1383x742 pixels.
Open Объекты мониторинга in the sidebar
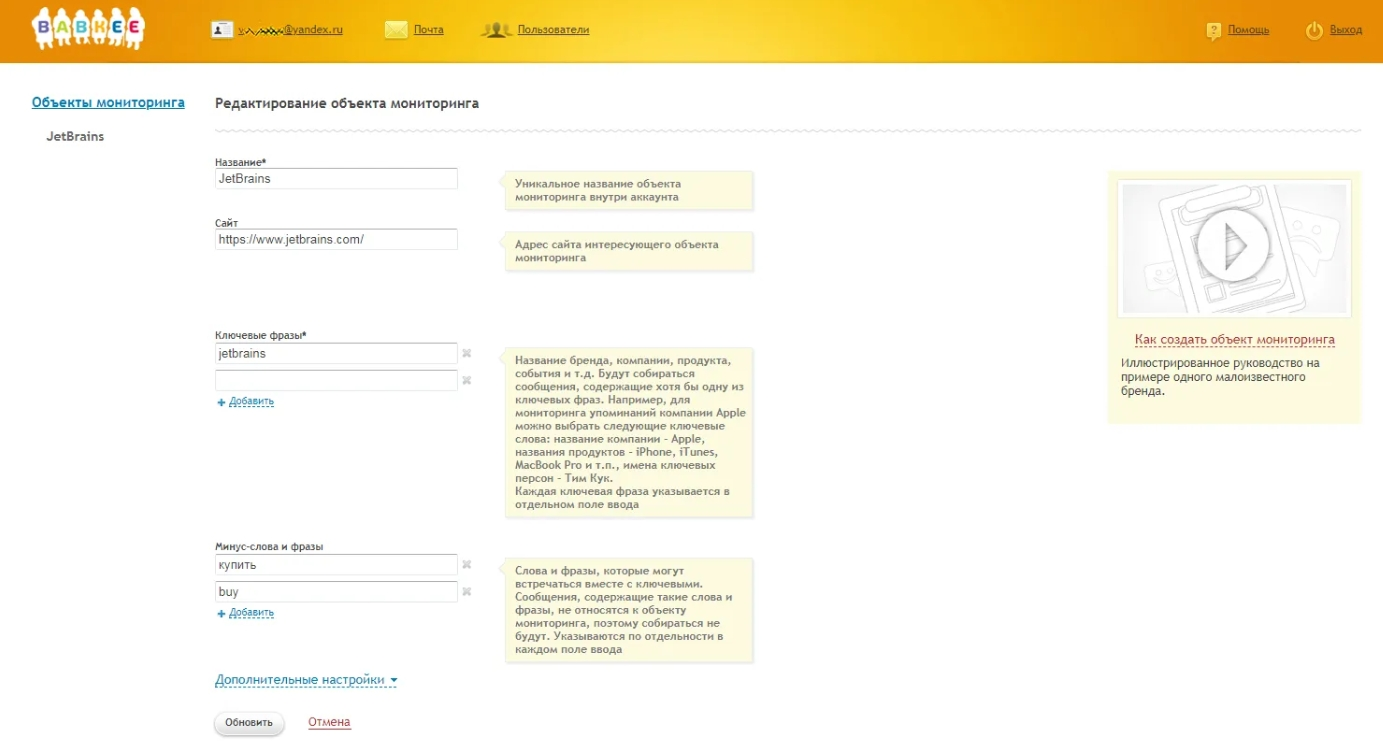tap(108, 102)
